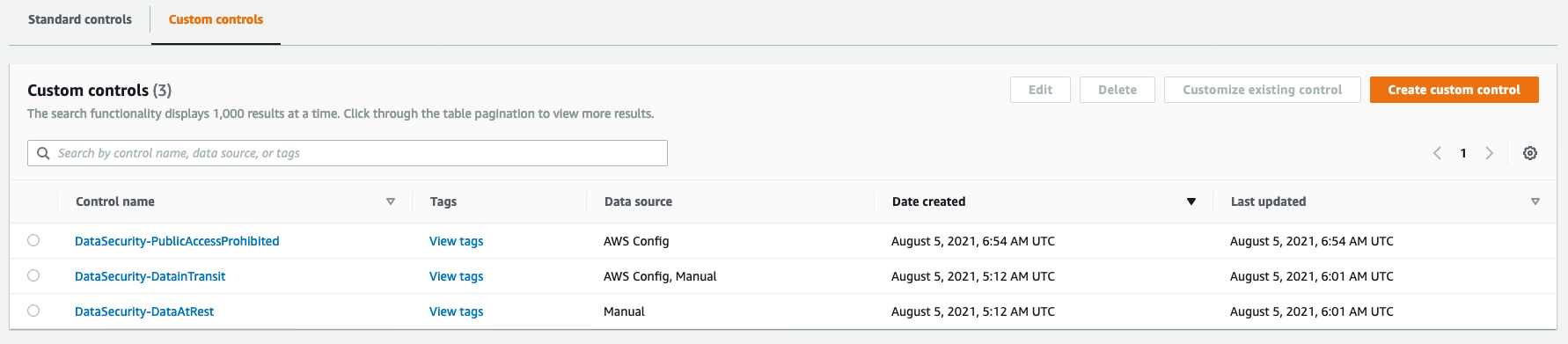1568x344 pixels.
Task: Open DataSecurity-DataAtRest control link
Action: coord(144,311)
